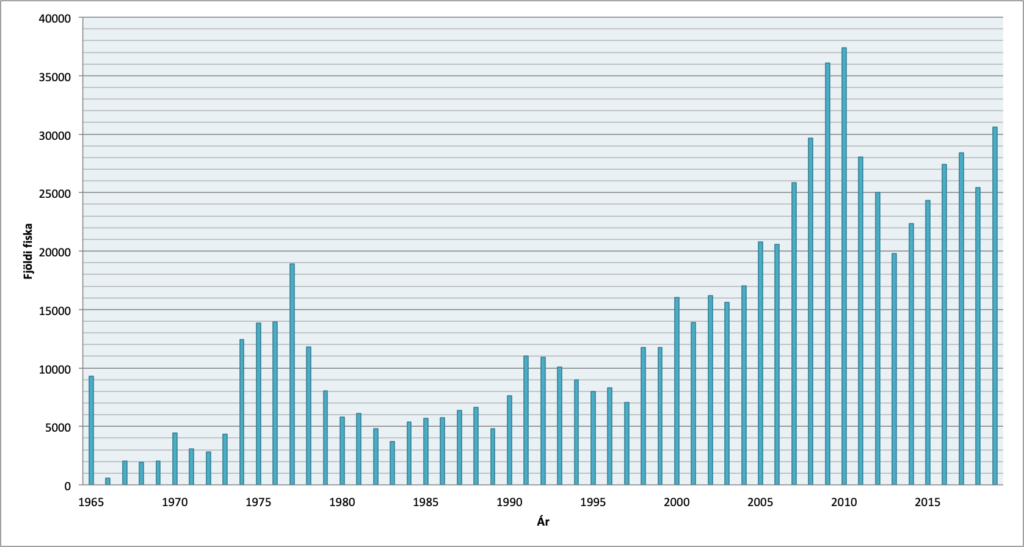Image resolution: width=1024 pixels, height=547 pixels.
Task: Select the 40000 y-axis label
Action: [x=56, y=18]
